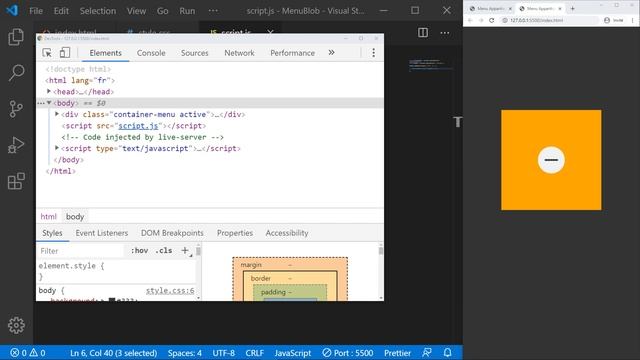Go forward in the Chrome window
Screen dimensions: 640x360
pos(481,20)
